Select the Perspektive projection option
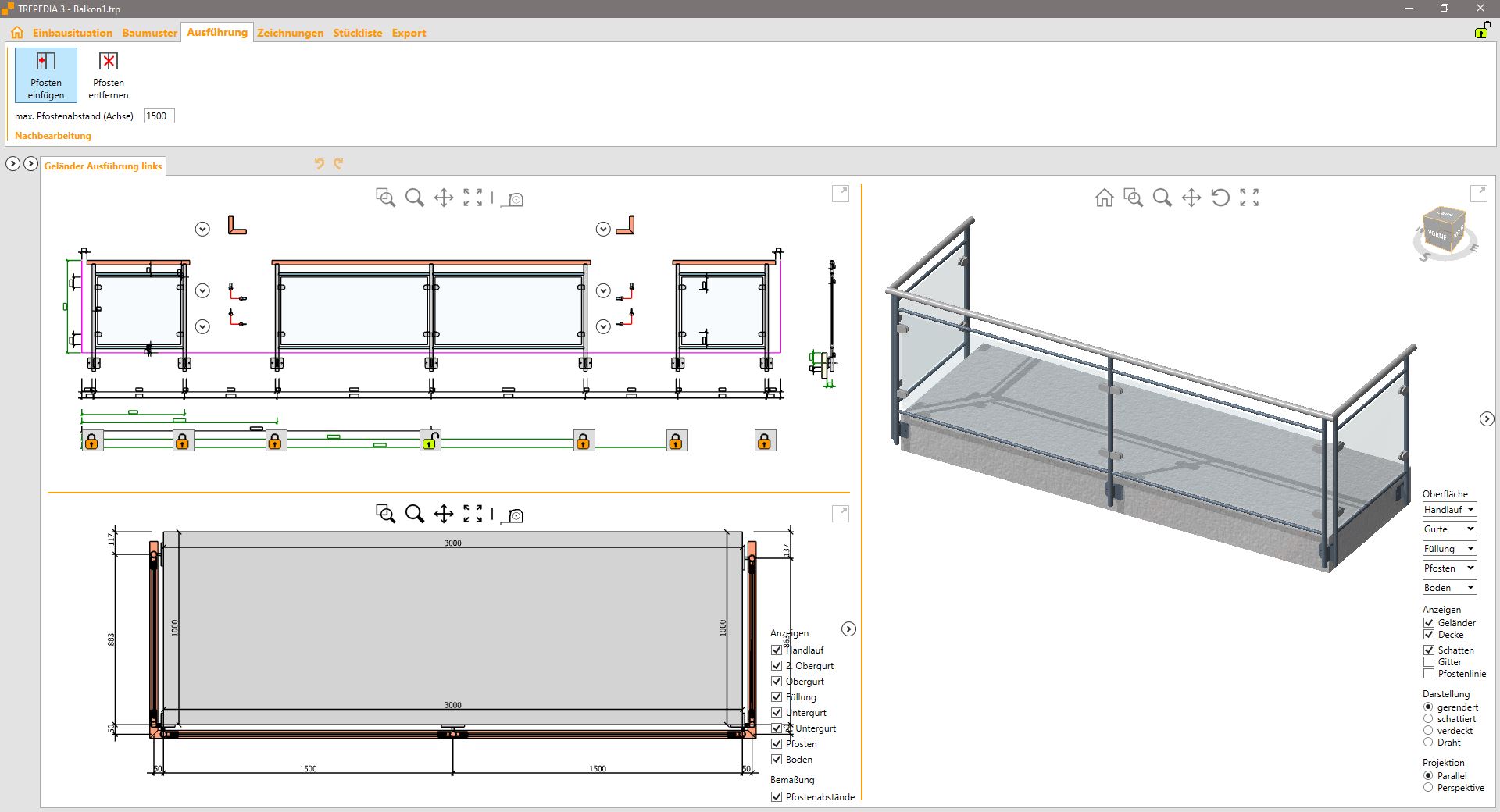1500x812 pixels. tap(1428, 787)
